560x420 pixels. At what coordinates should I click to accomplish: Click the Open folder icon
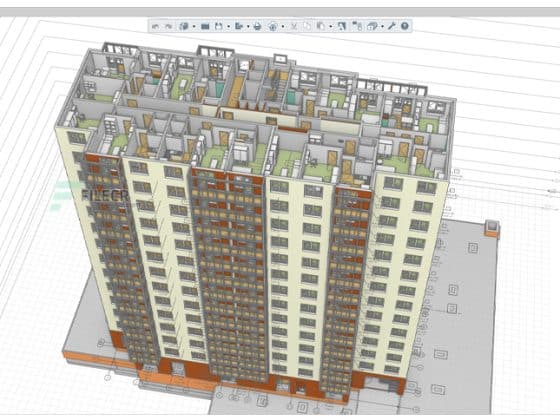click(x=205, y=26)
